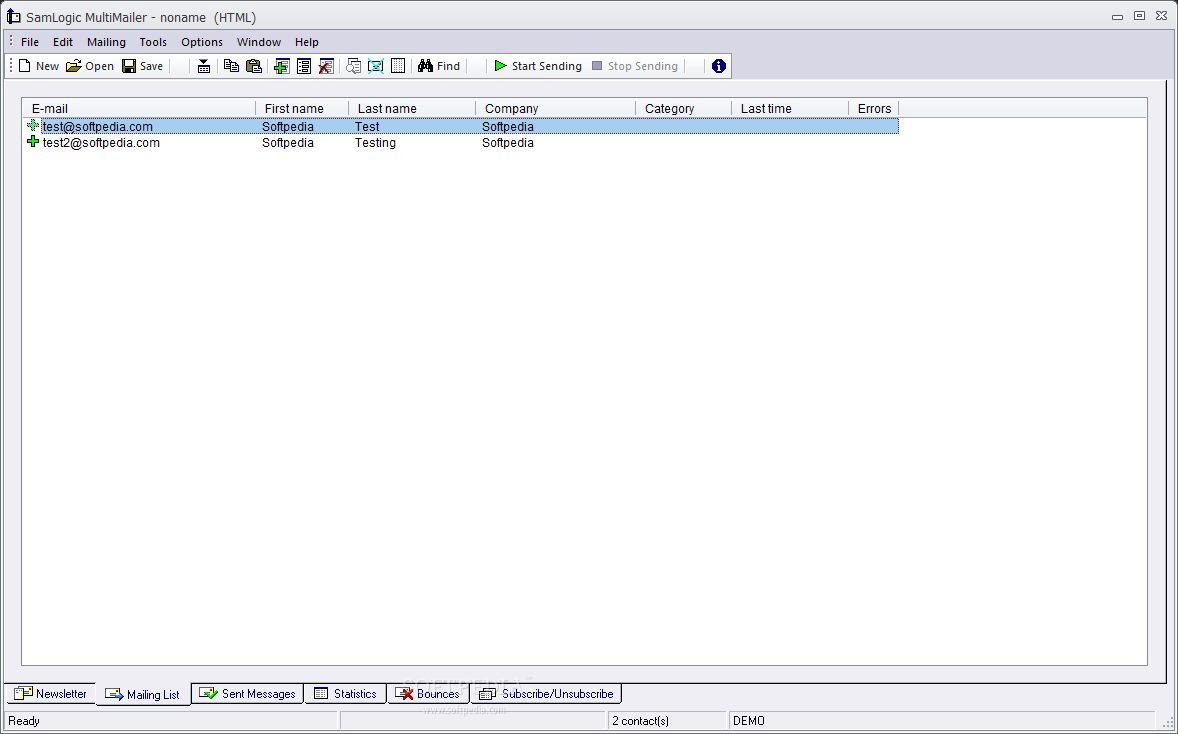Click the Paste clipboard icon
Viewport: 1178px width, 734px height.
(x=254, y=66)
